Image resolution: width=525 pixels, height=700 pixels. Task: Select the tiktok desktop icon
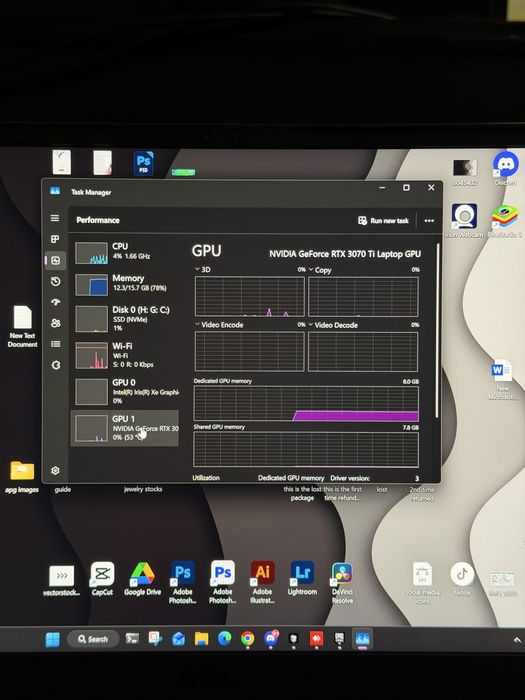(462, 579)
